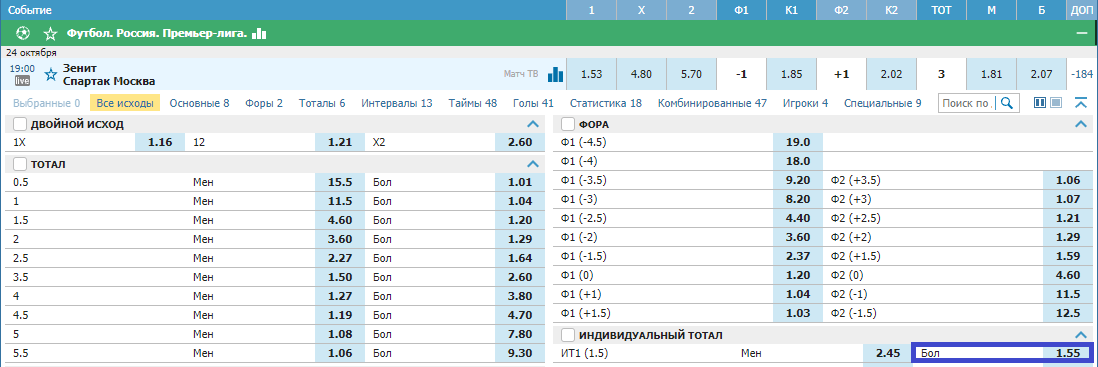1098x367 pixels.
Task: Open the Игроки 4 tab
Action: 805,103
